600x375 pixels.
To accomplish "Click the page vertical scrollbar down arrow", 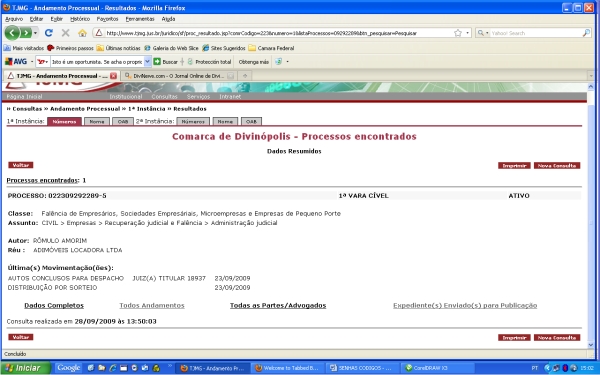I will (x=590, y=345).
